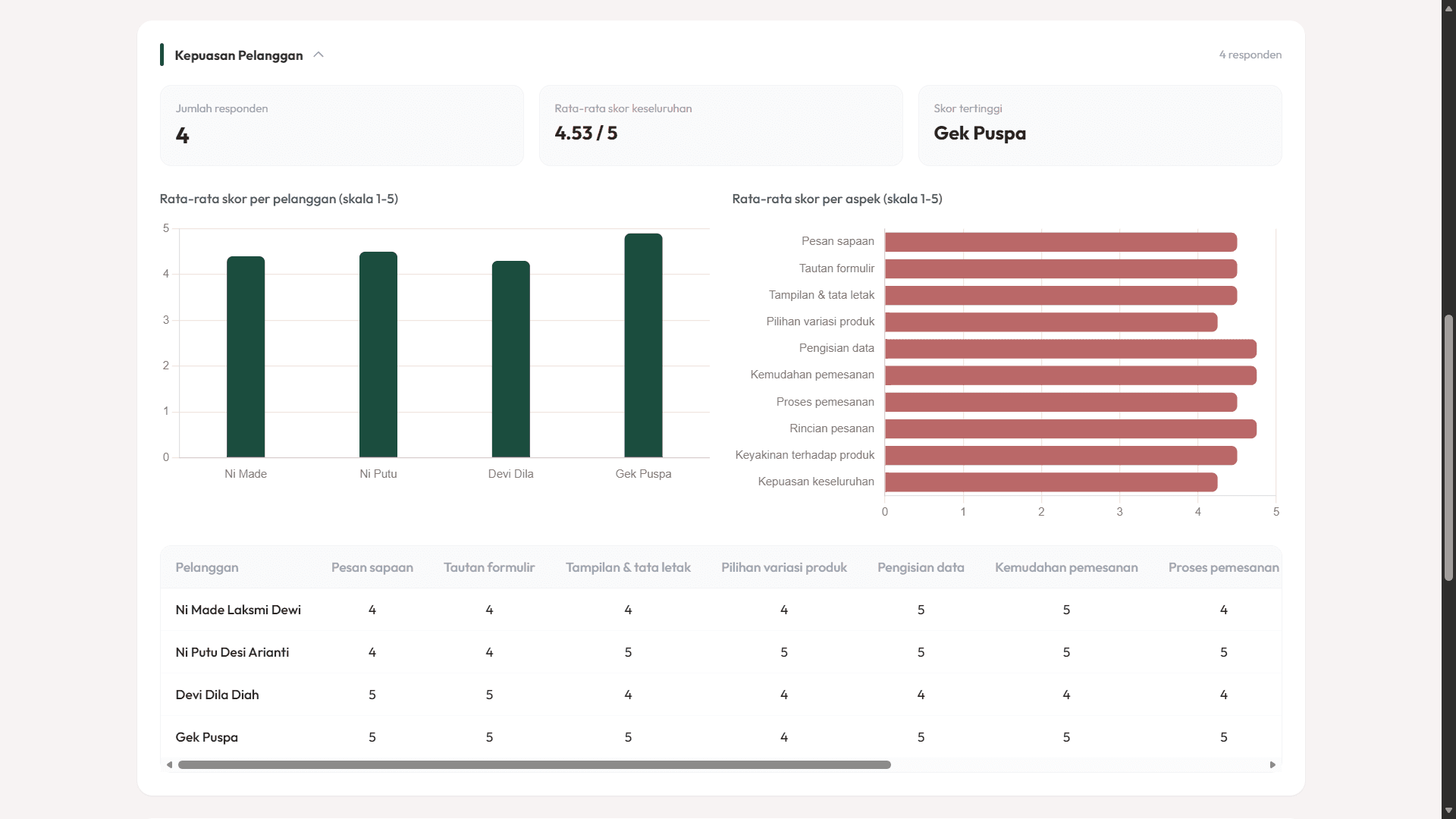Click the Tampilan & tata letak aspect bar
The image size is (1456, 819).
[1061, 295]
